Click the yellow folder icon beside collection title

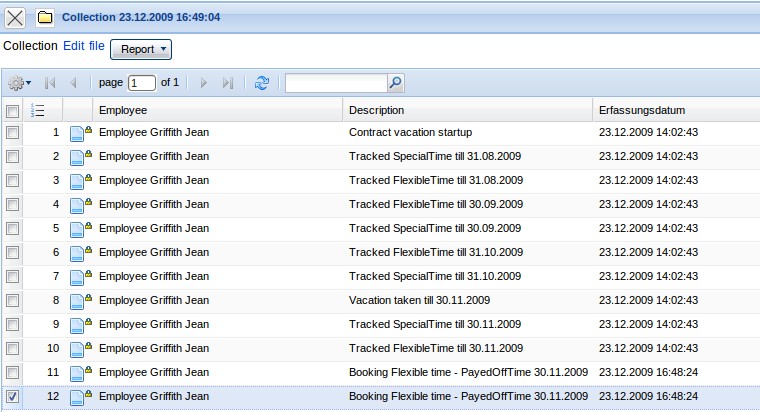tap(45, 18)
